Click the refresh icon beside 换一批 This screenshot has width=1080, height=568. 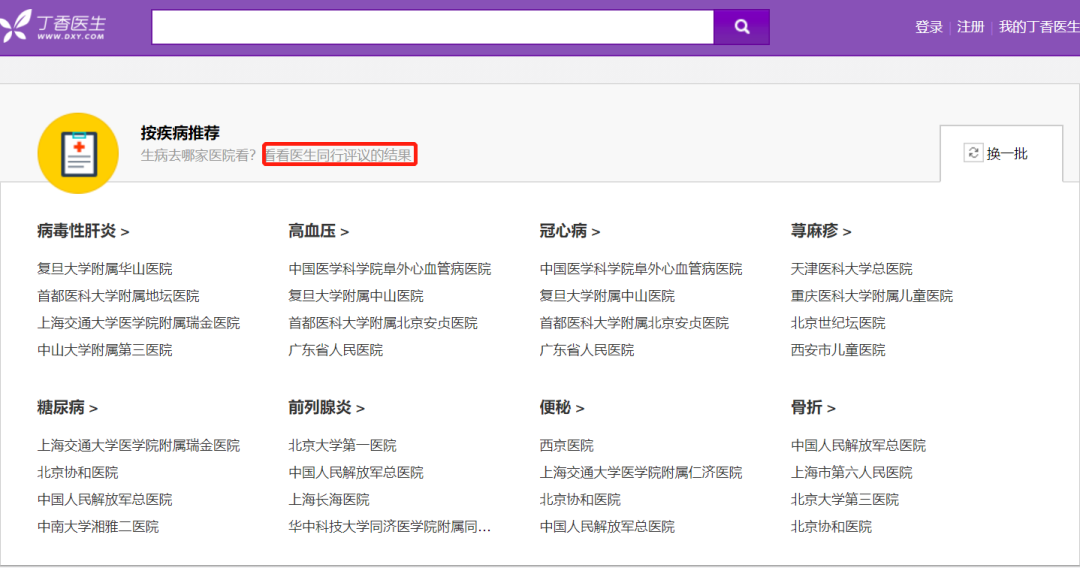click(973, 153)
